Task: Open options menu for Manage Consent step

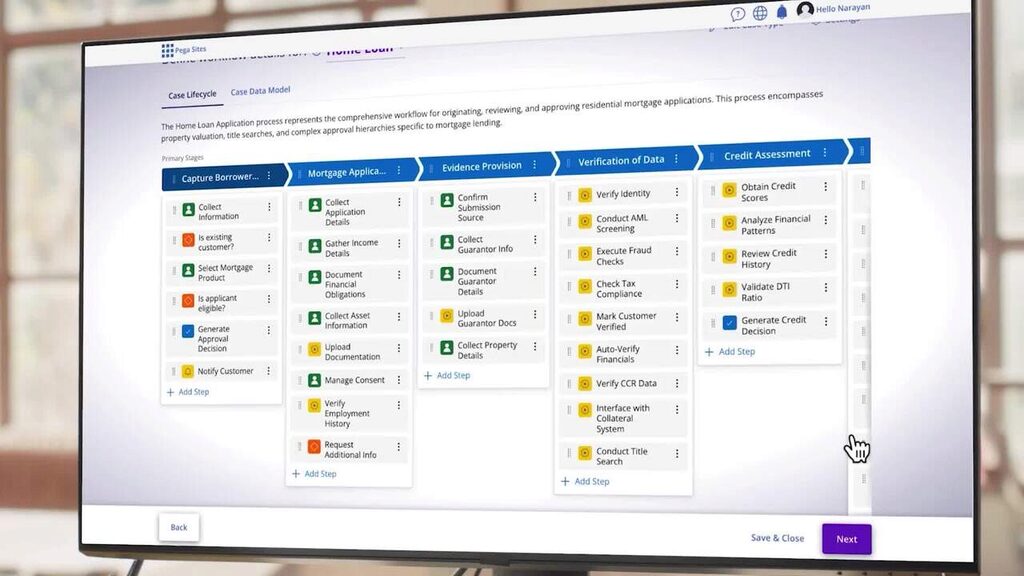Action: click(399, 379)
